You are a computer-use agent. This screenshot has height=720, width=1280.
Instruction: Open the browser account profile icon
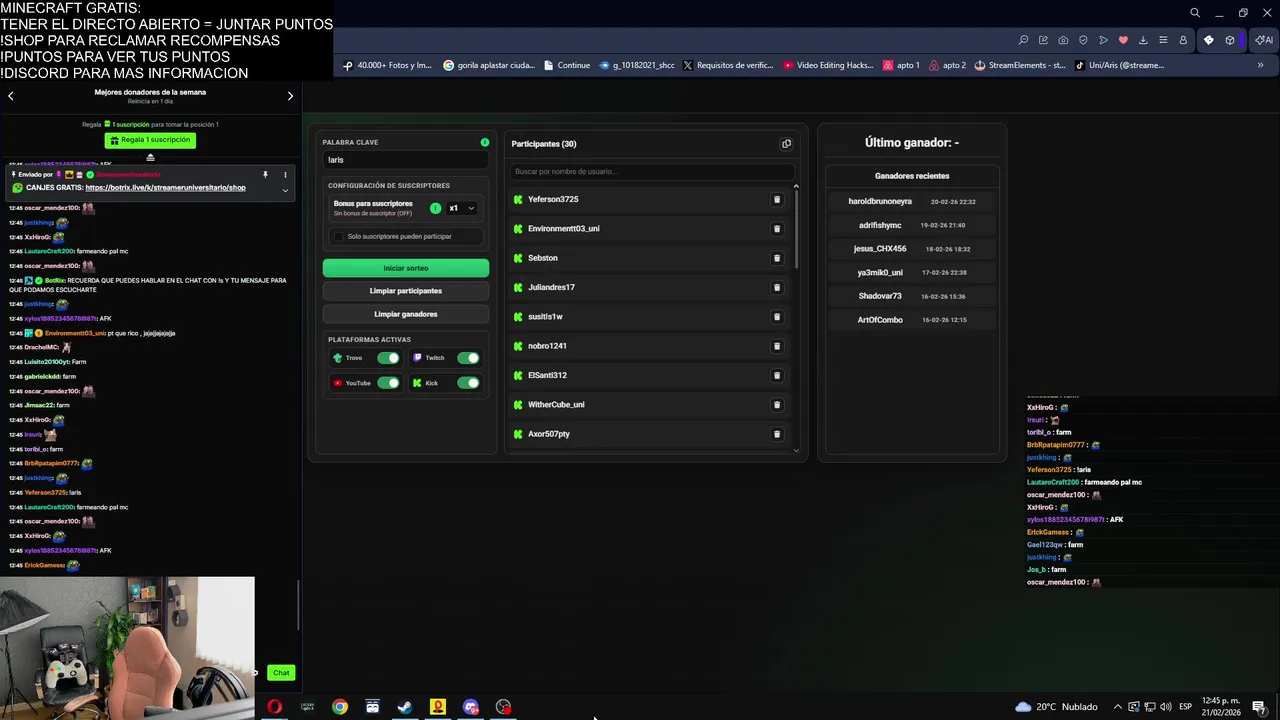click(x=1183, y=40)
